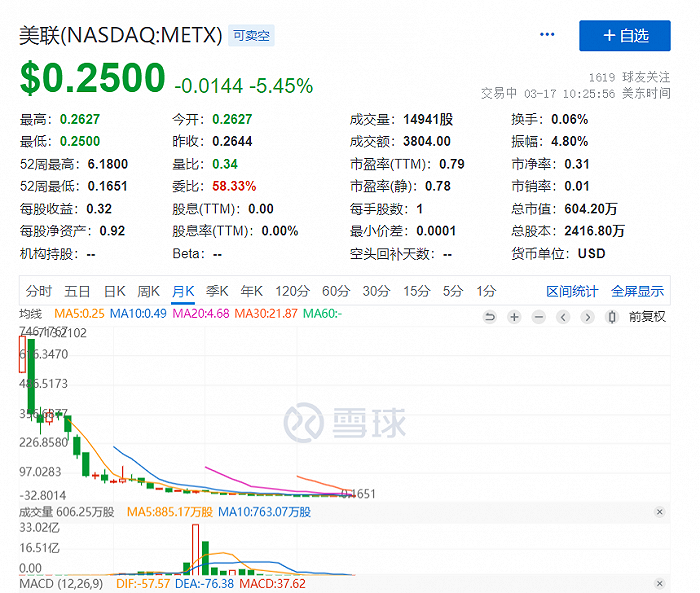Open 区间统计 range statistics link
700x593 pixels.
pyautogui.click(x=572, y=291)
